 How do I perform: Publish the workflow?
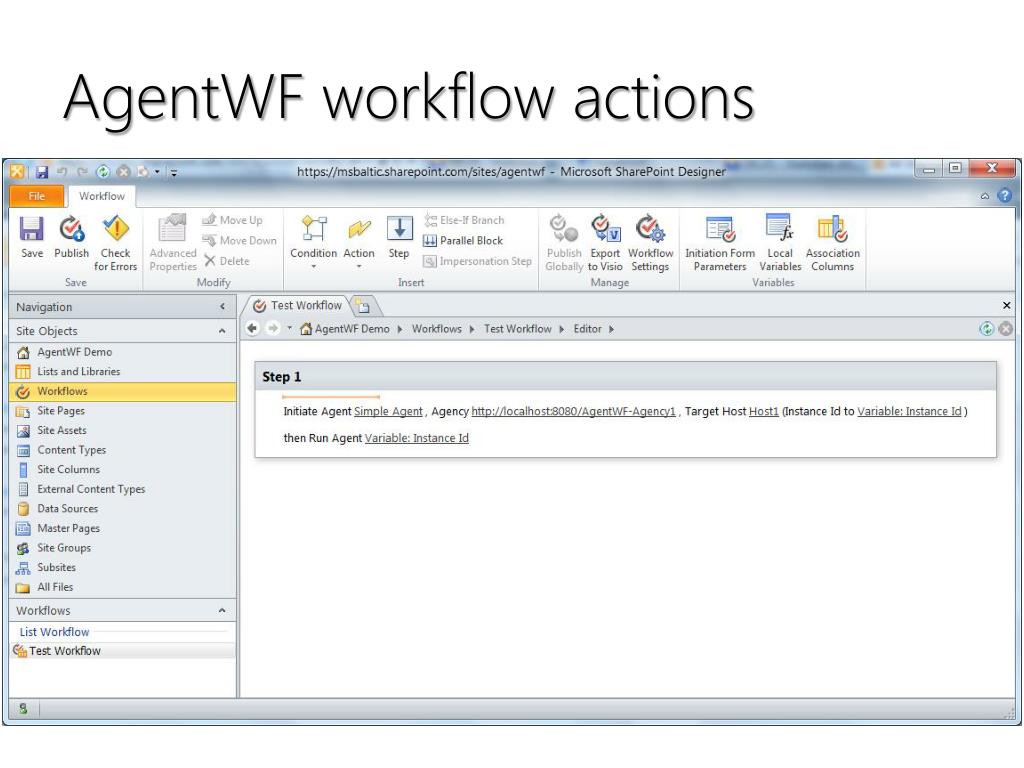[x=71, y=238]
